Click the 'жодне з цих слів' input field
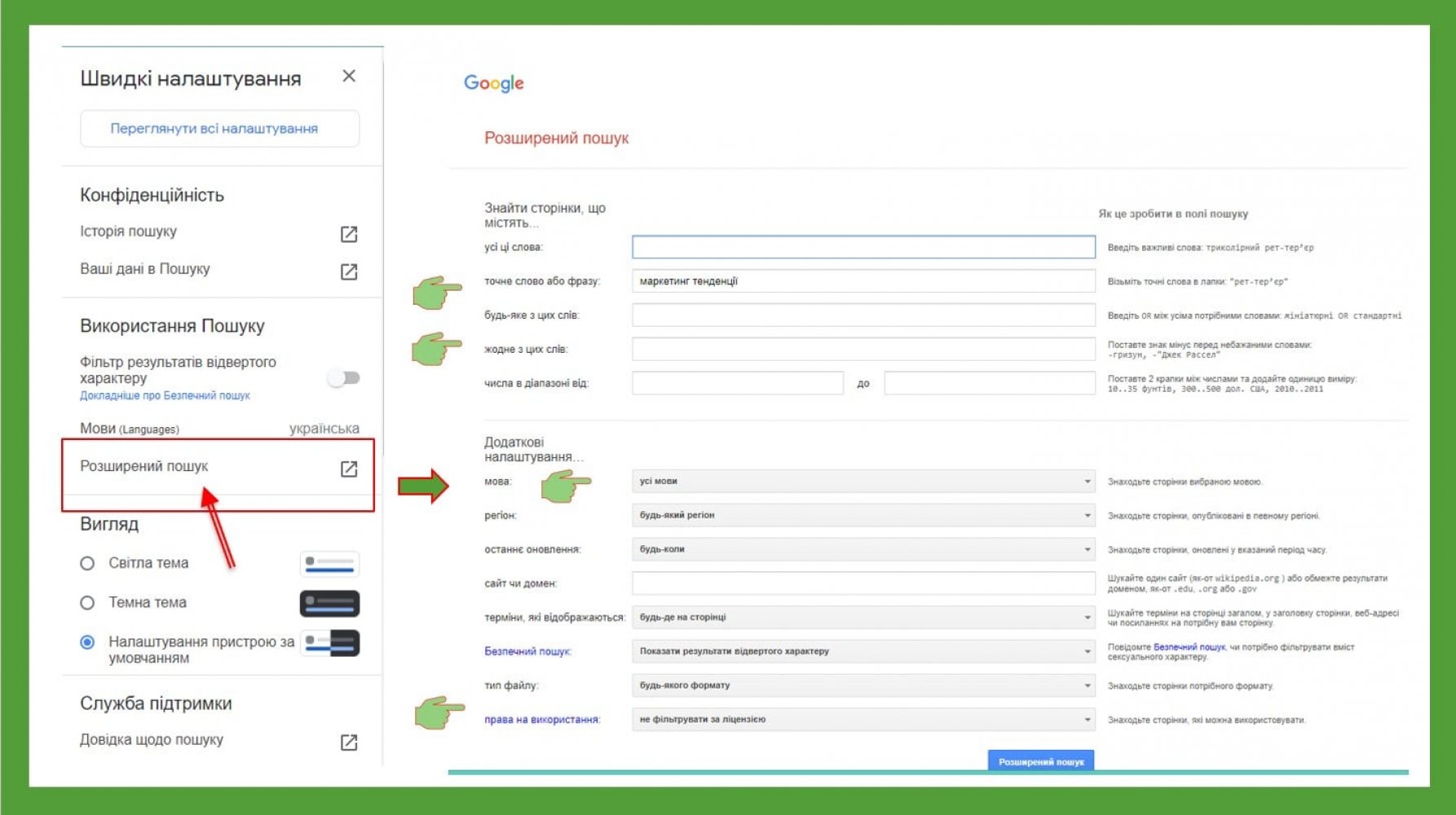The width and height of the screenshot is (1456, 815). (863, 350)
